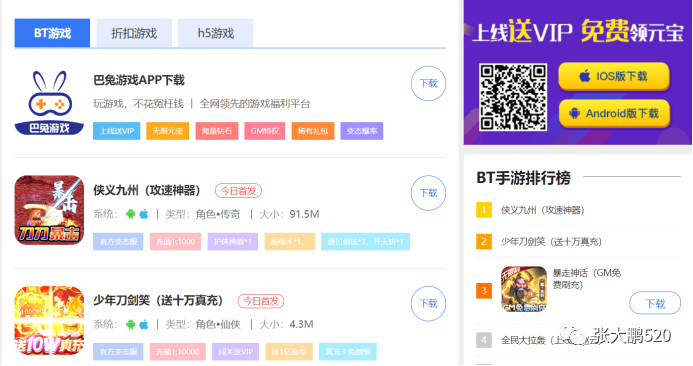Open the 侠义九州（攻速神器）title link
The height and width of the screenshot is (366, 693).
tap(146, 191)
